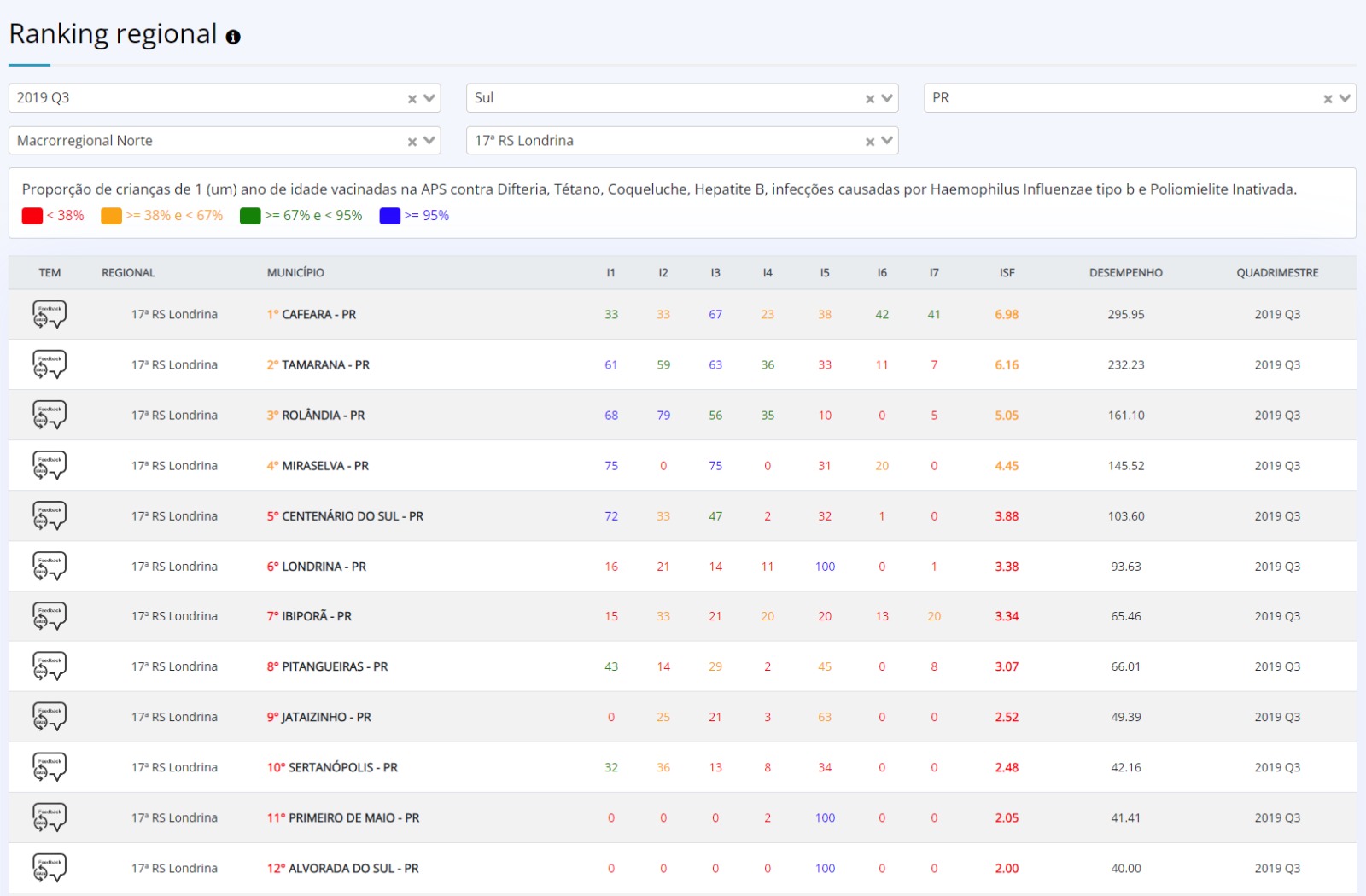Image resolution: width=1366 pixels, height=896 pixels.
Task: Expand the PR state dropdown
Action: coord(1345,98)
